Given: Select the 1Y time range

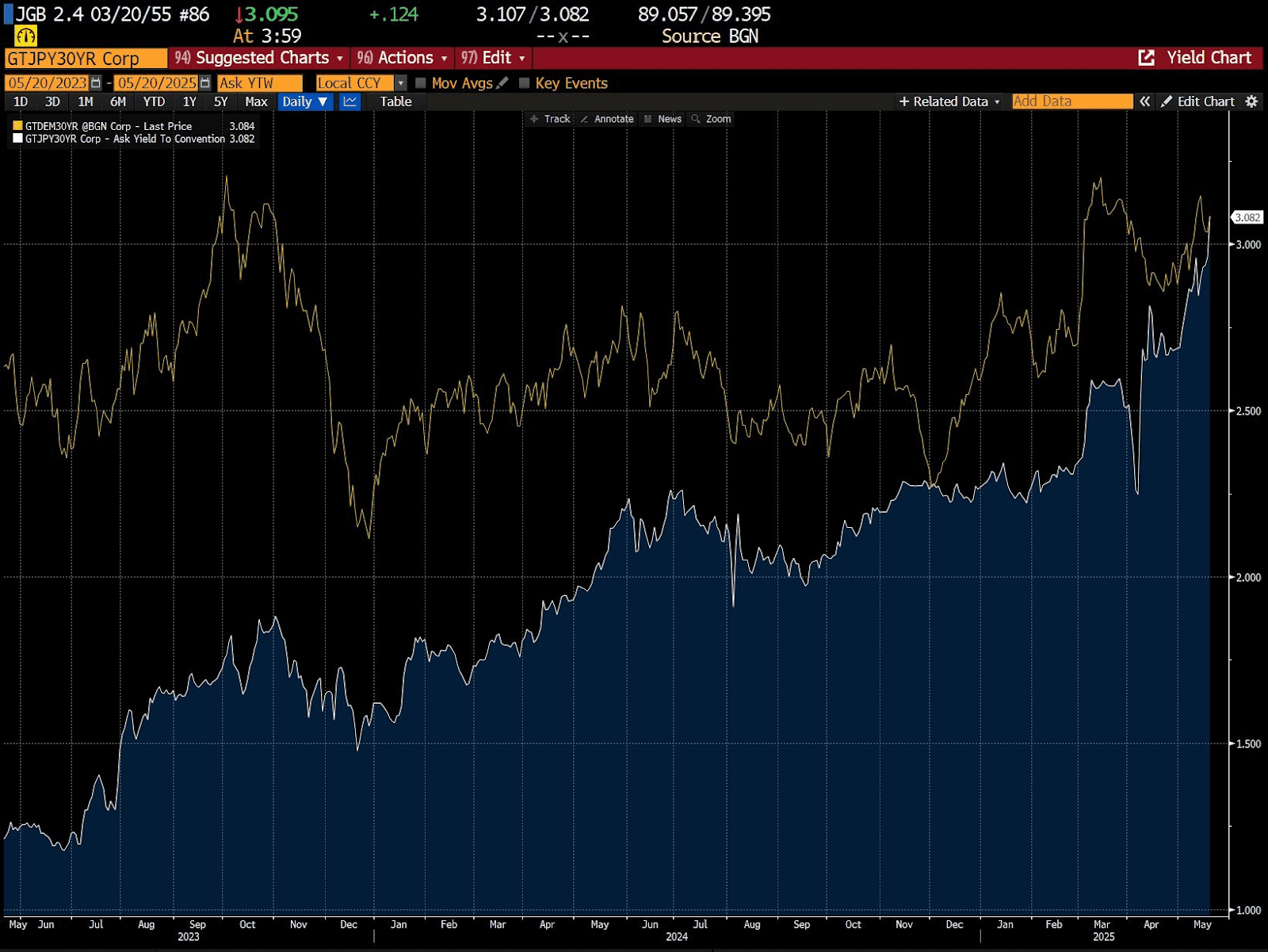Looking at the screenshot, I should [x=189, y=101].
